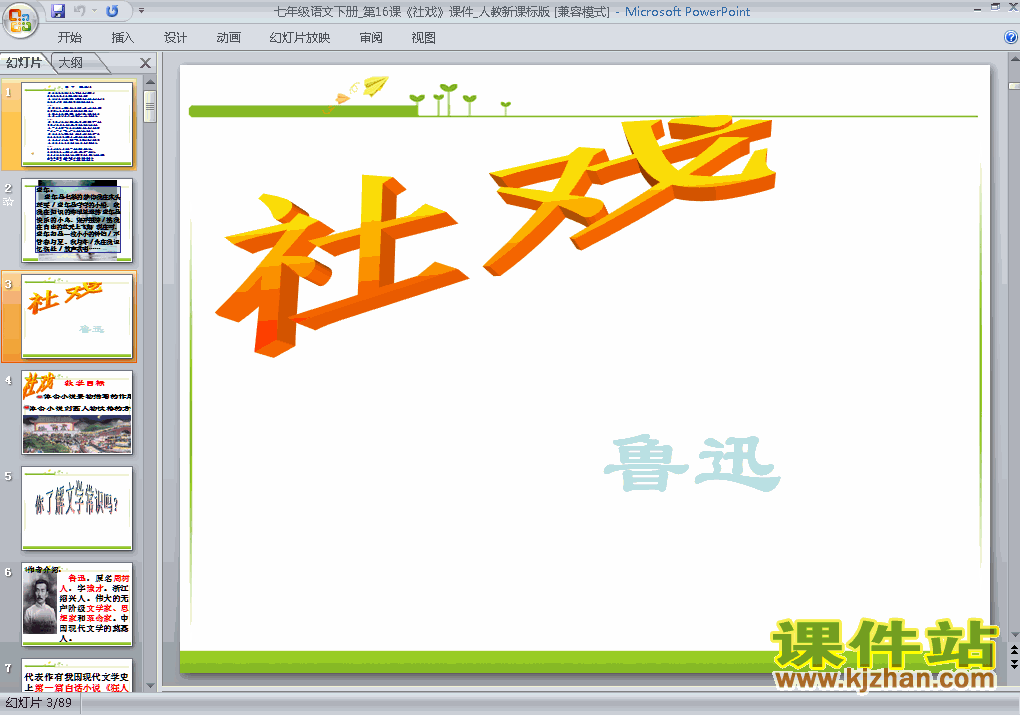Open the 插入 ribbon tab
This screenshot has width=1020, height=716.
pyautogui.click(x=122, y=38)
